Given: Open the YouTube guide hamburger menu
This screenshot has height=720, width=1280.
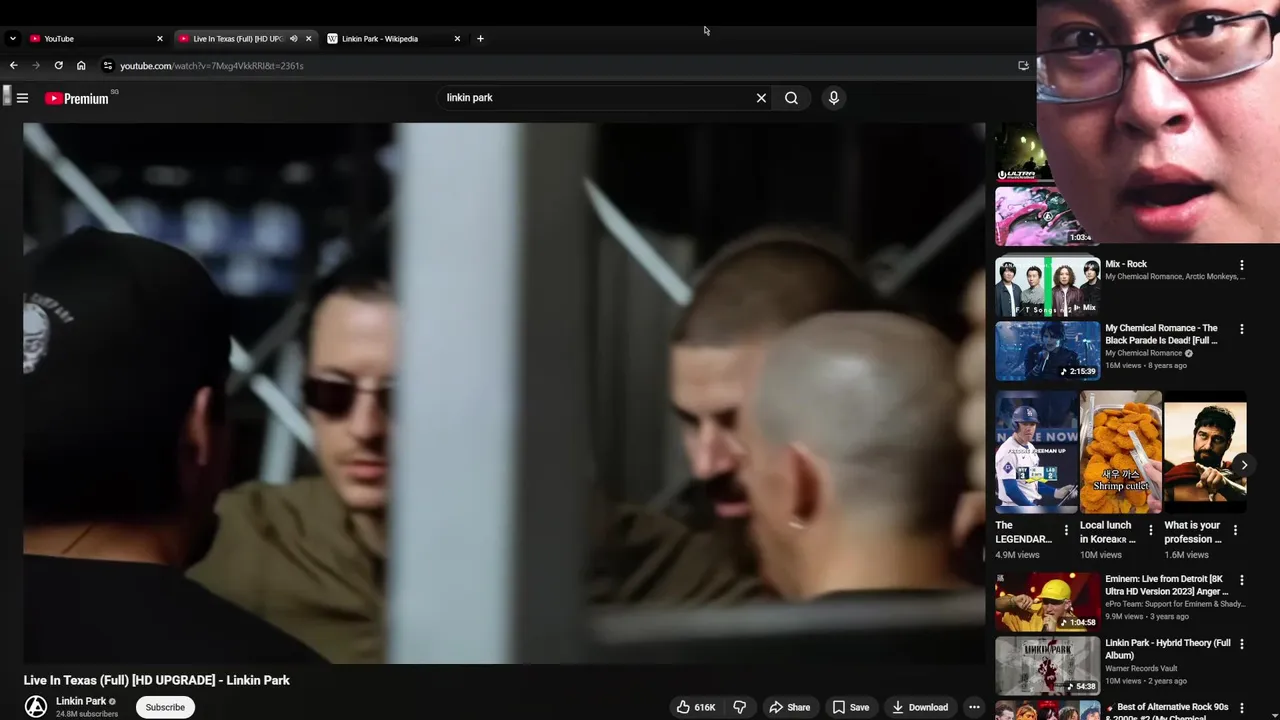Looking at the screenshot, I should coord(22,98).
